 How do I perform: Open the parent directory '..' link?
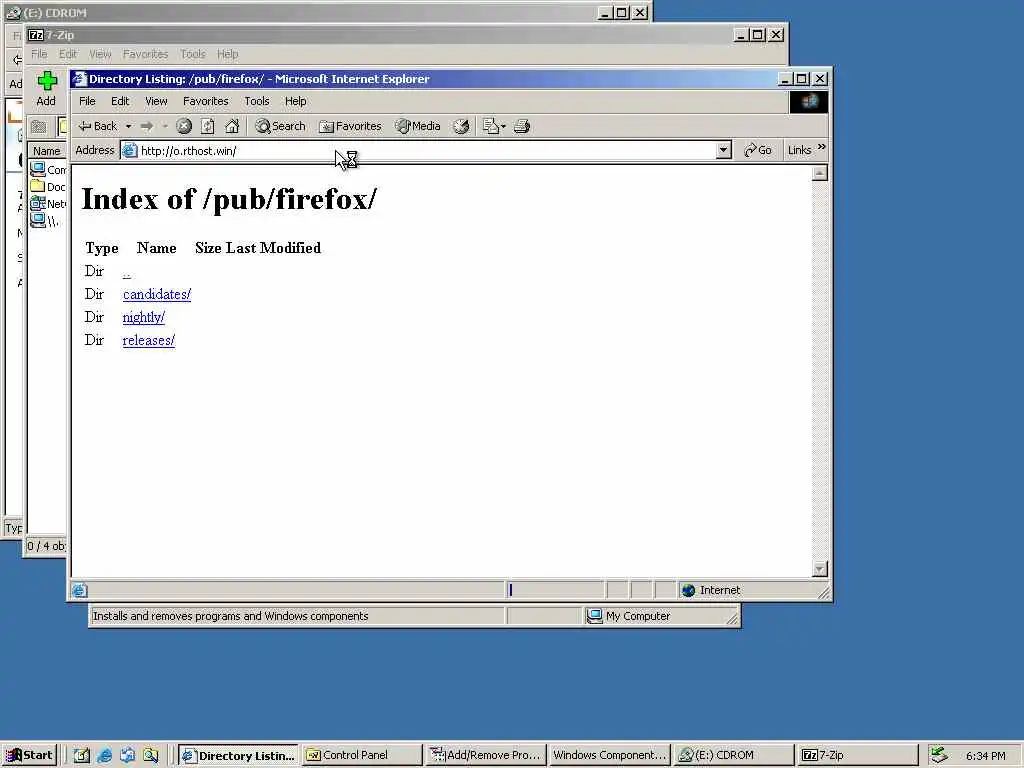click(127, 272)
